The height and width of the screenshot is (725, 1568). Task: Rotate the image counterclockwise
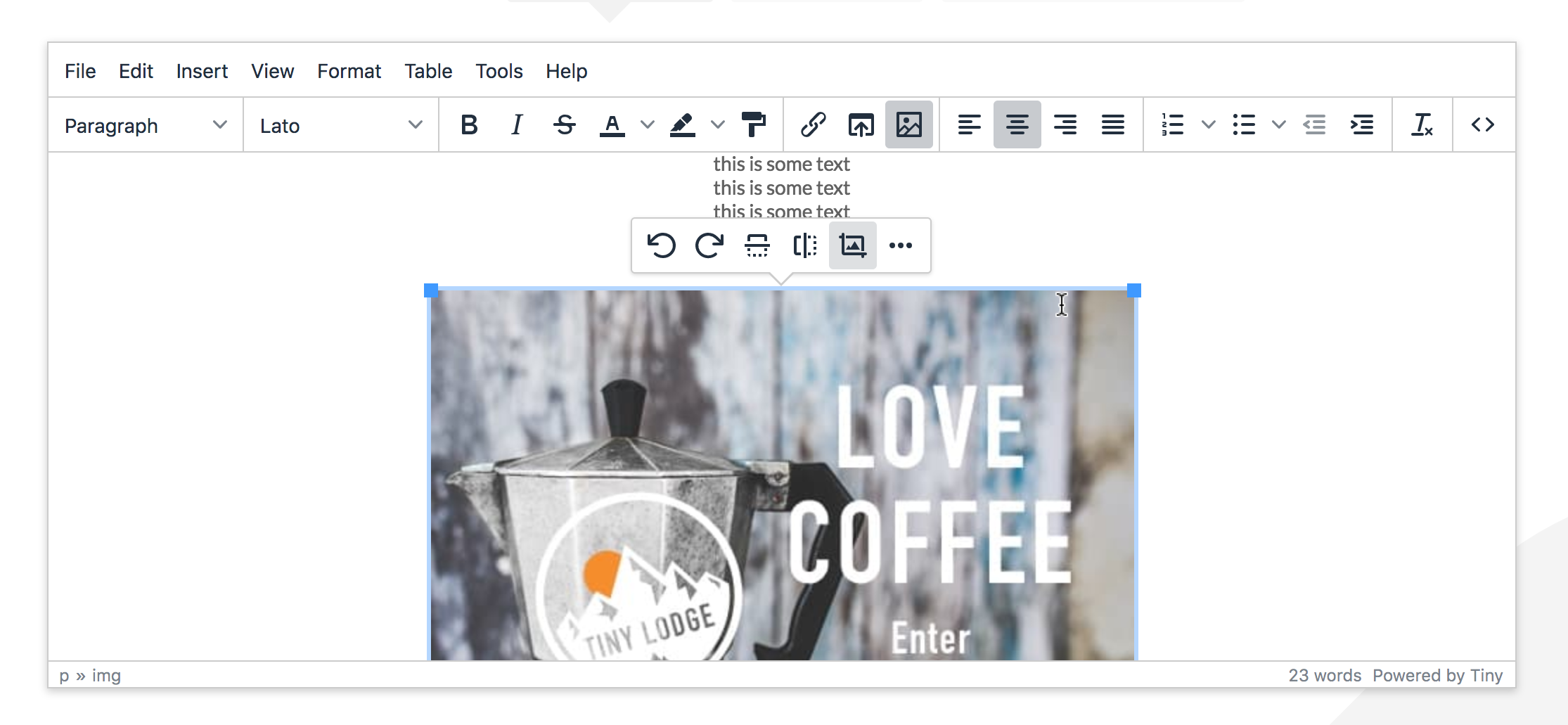662,245
